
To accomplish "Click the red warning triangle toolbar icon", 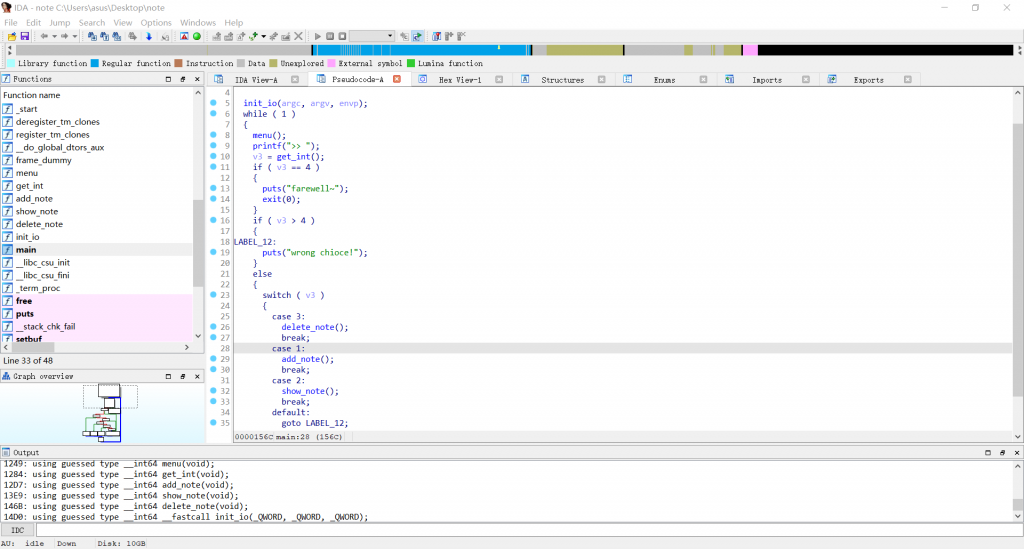I will [x=184, y=36].
